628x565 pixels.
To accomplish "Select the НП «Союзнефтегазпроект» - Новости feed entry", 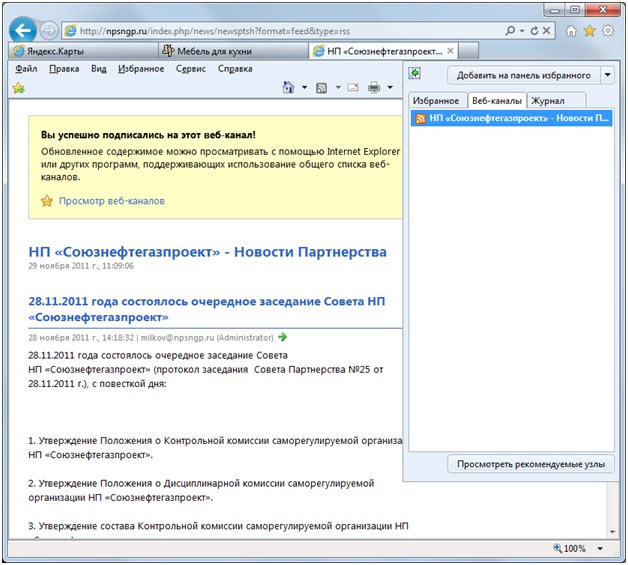I will coord(511,118).
